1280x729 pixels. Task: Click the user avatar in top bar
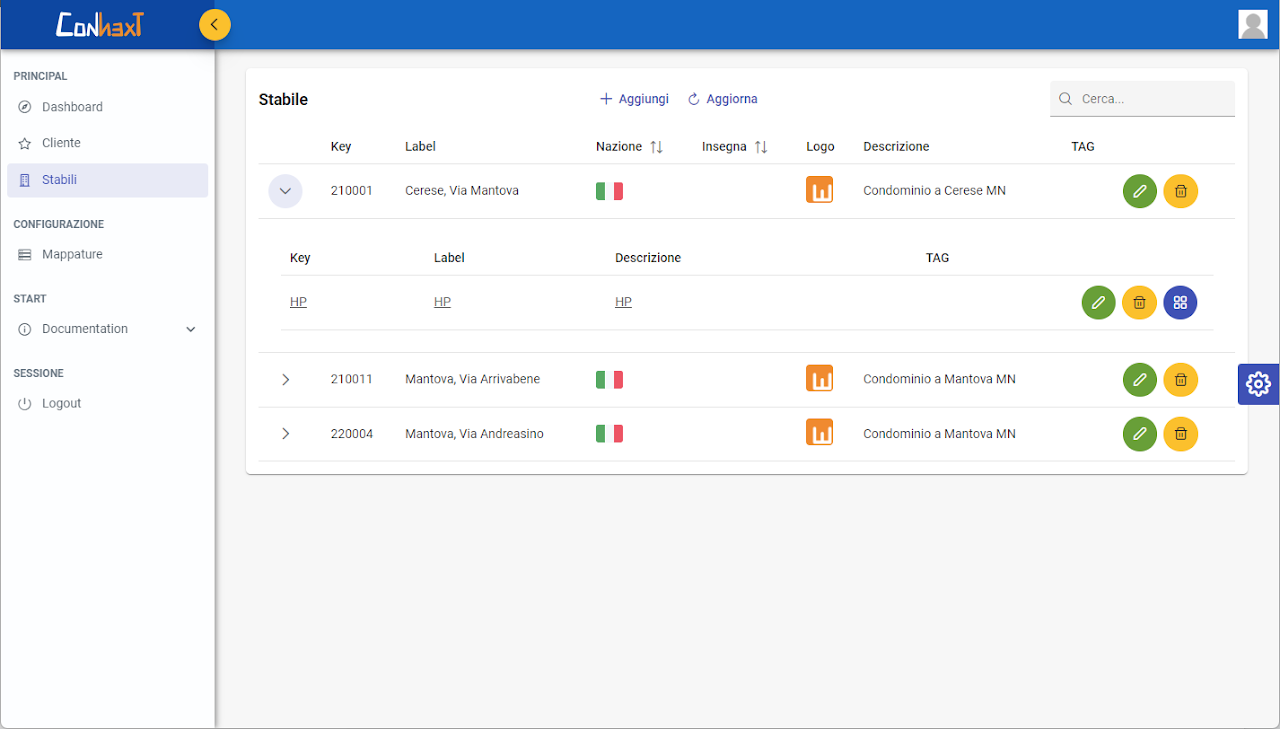(1252, 24)
